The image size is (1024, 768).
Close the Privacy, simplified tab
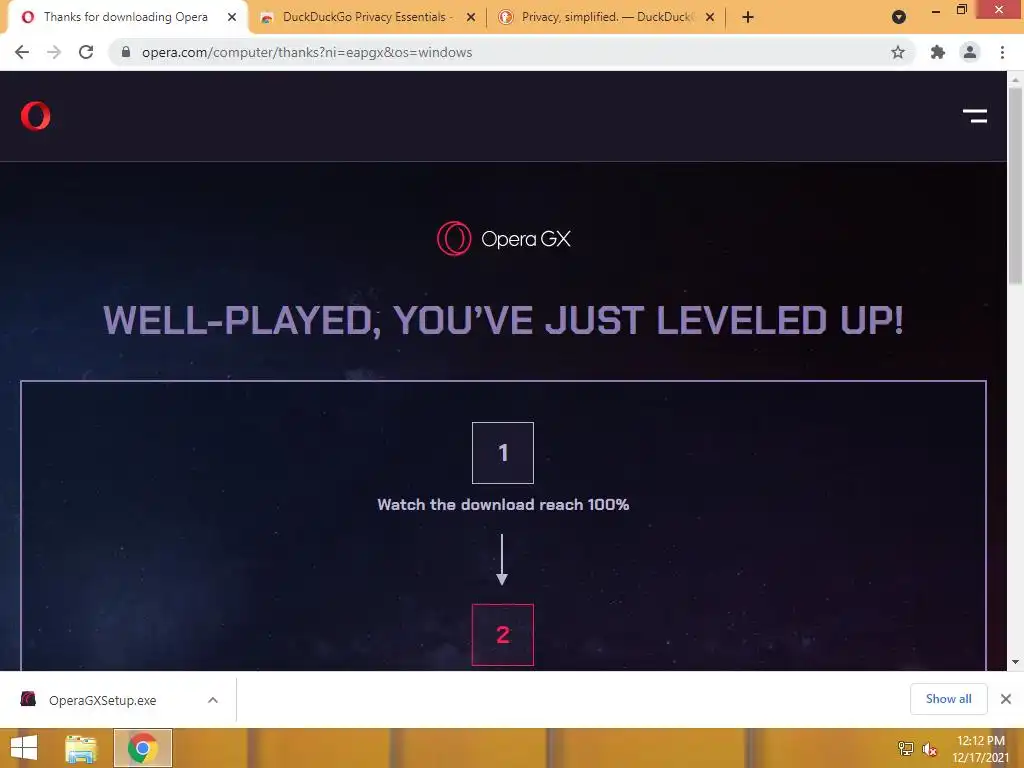tap(710, 17)
